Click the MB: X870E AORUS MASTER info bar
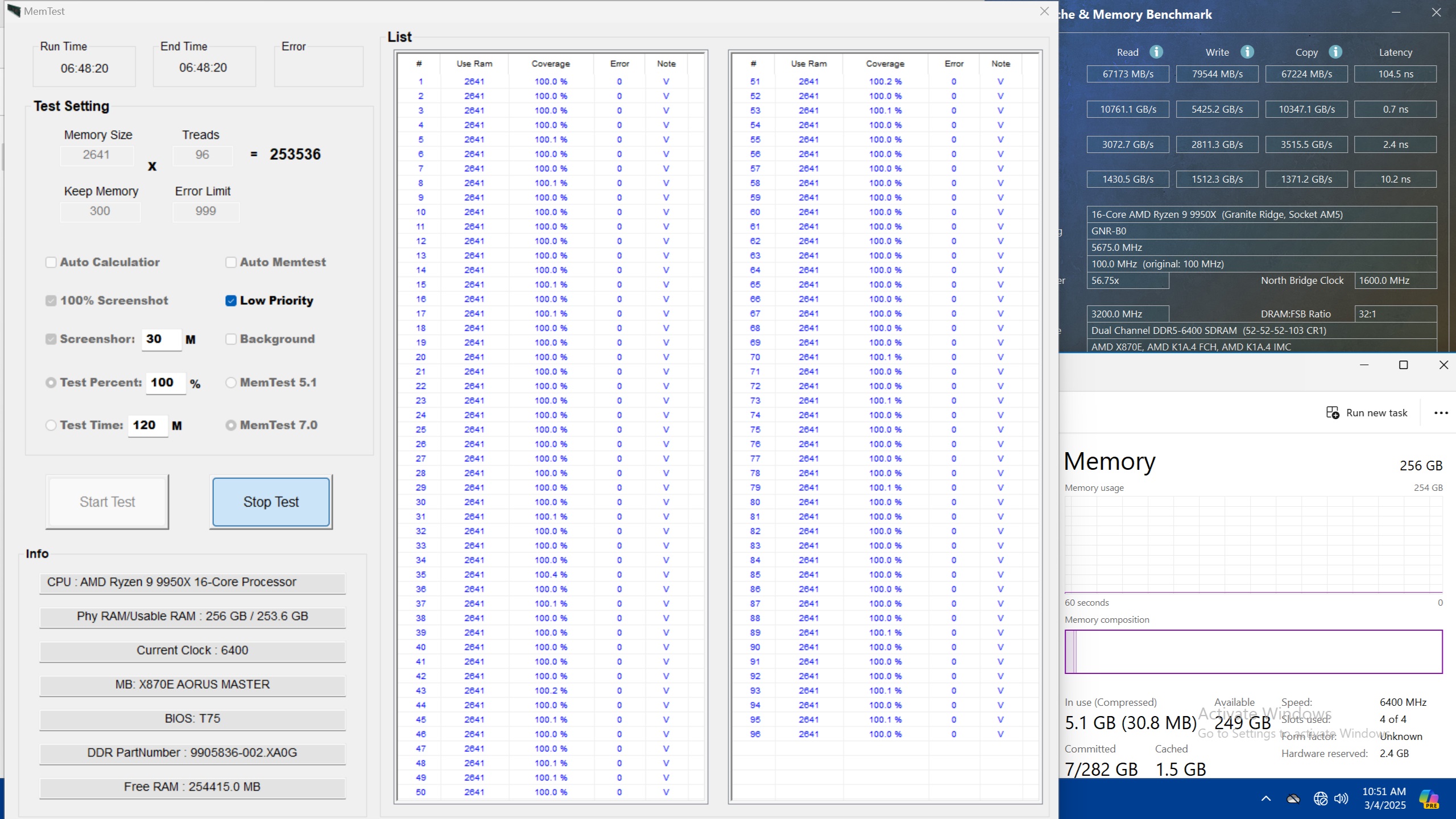The width and height of the screenshot is (1456, 819). coord(192,685)
